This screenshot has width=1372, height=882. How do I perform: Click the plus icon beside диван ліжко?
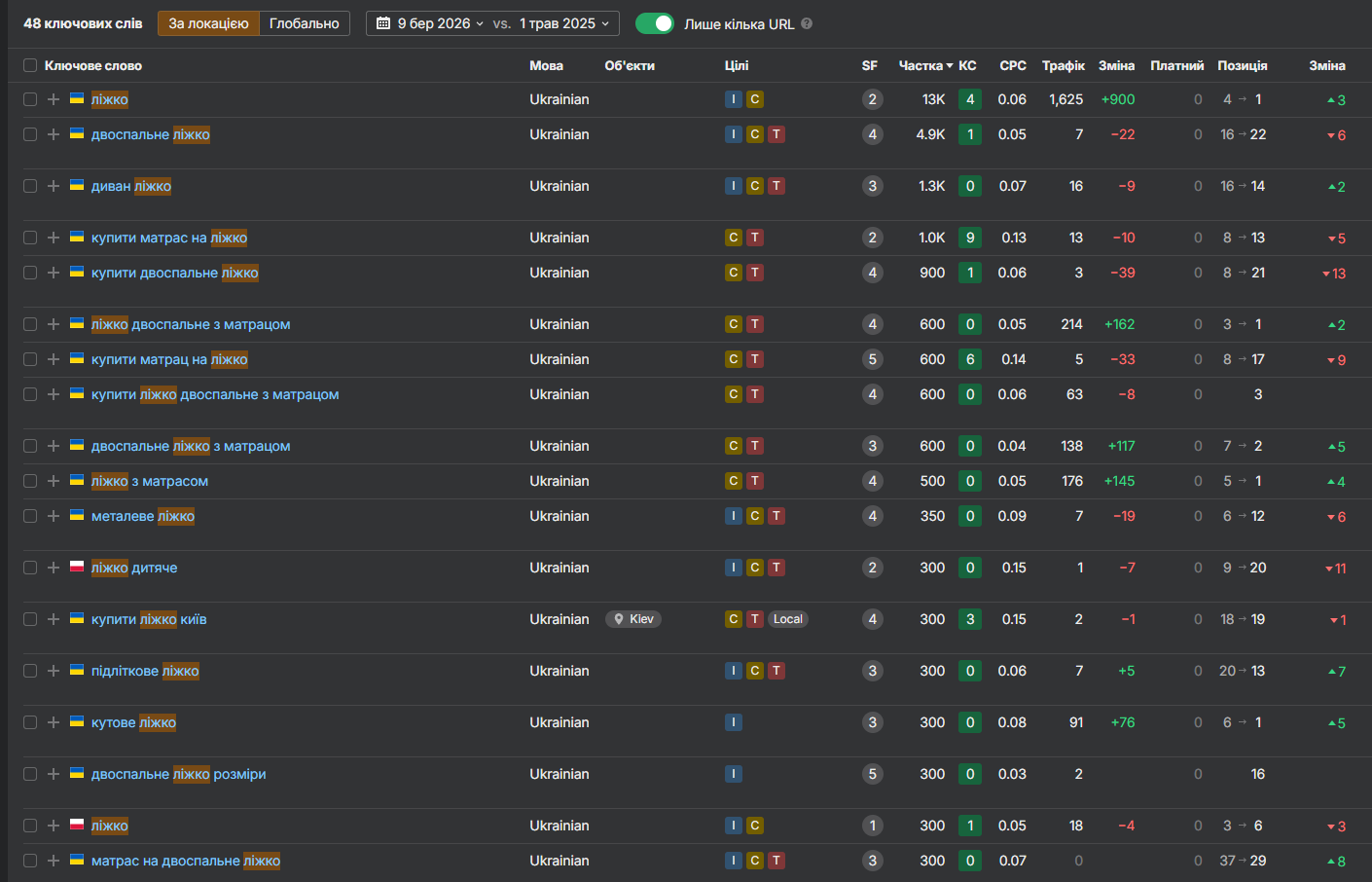(54, 186)
